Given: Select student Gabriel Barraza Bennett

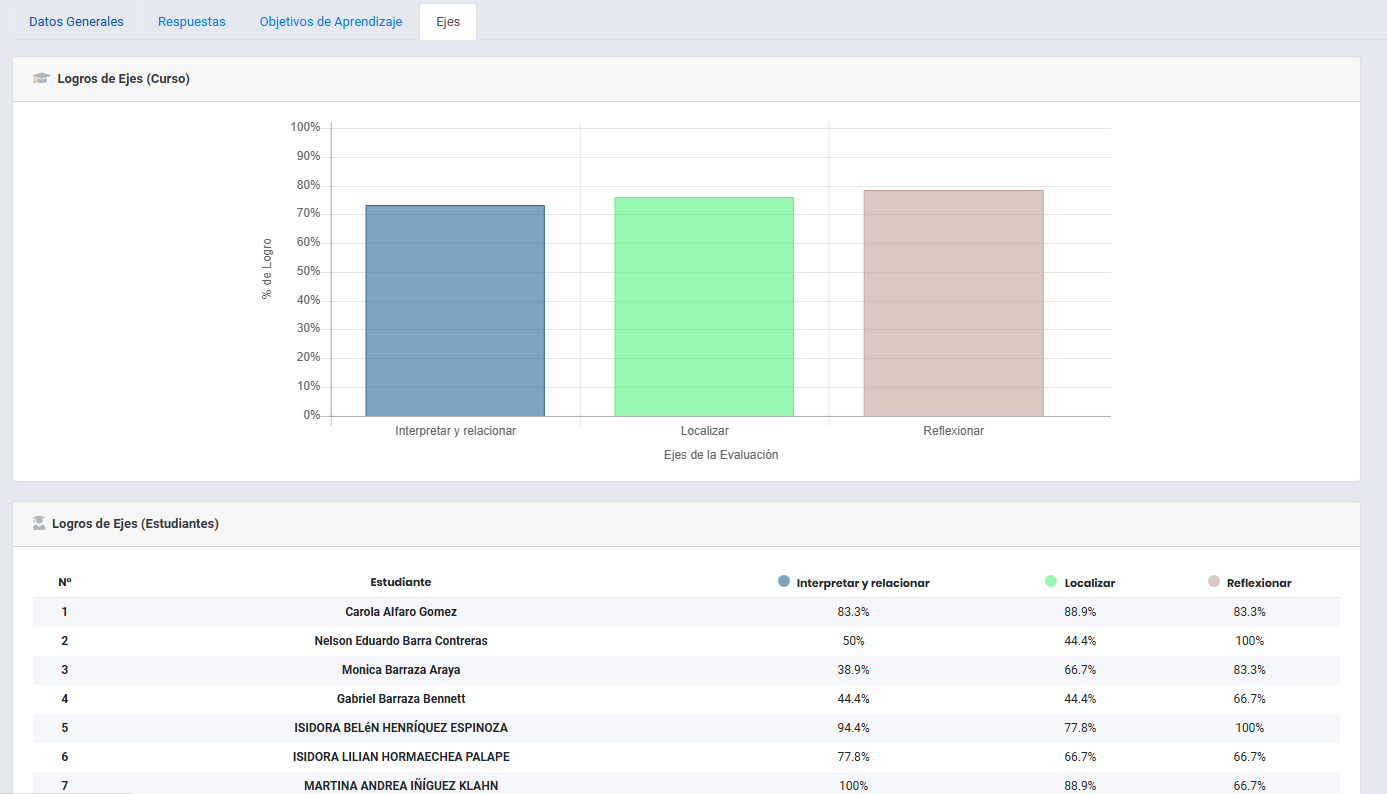Looking at the screenshot, I should click(x=401, y=699).
